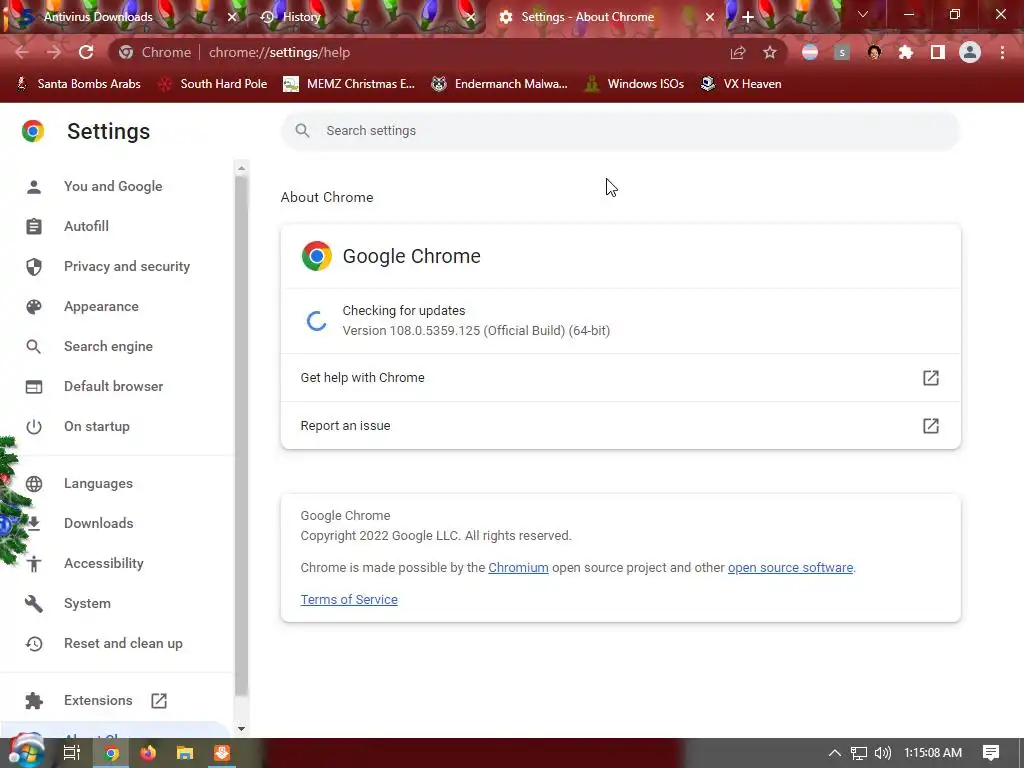Image resolution: width=1024 pixels, height=768 pixels.
Task: Click sidebar scrollbar up arrow
Action: pyautogui.click(x=242, y=168)
